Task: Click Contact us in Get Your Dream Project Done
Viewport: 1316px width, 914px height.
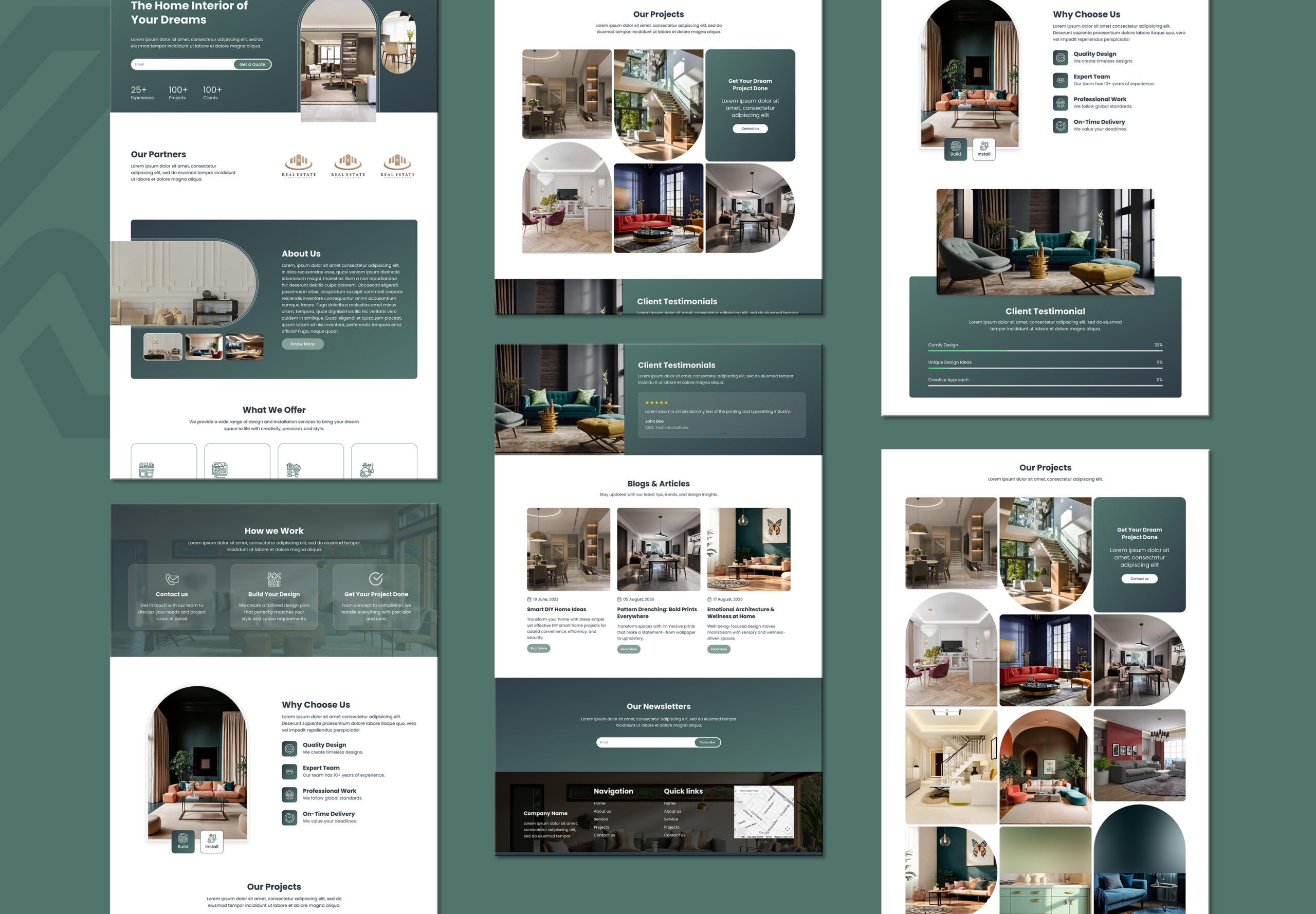Action: (x=750, y=129)
